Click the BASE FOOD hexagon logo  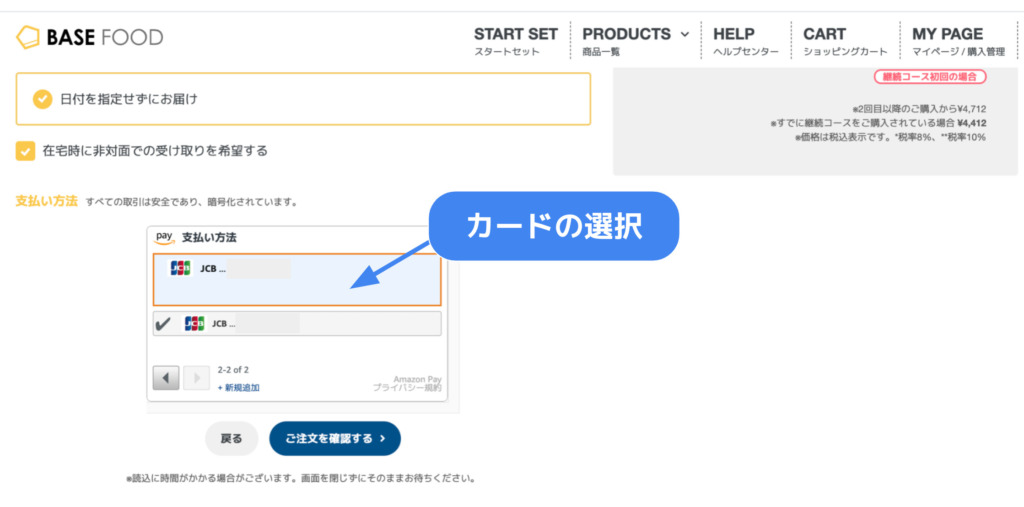click(x=27, y=37)
